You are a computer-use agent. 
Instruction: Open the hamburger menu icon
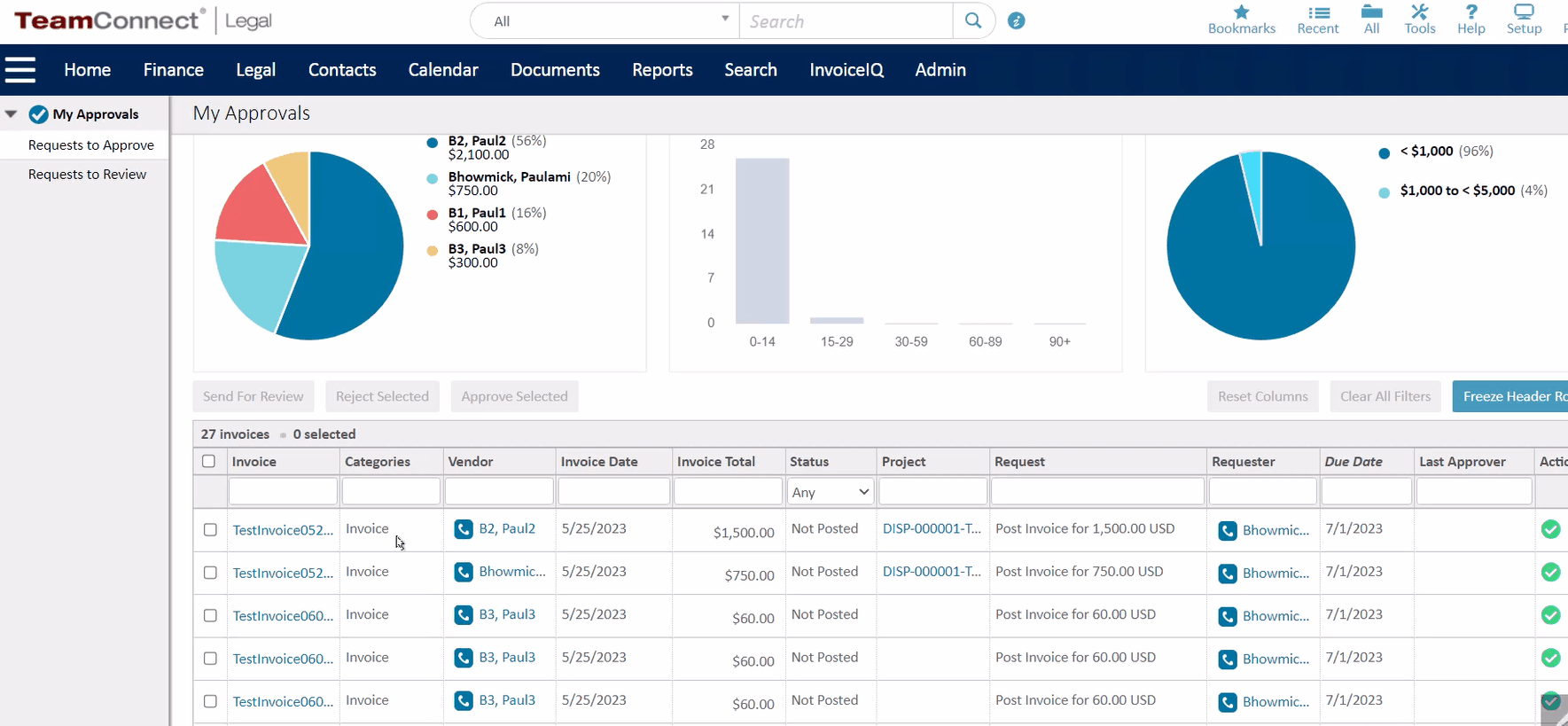pyautogui.click(x=20, y=70)
